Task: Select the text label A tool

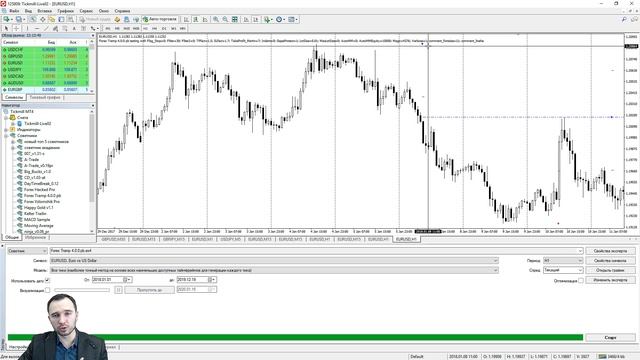Action: pyautogui.click(x=74, y=28)
